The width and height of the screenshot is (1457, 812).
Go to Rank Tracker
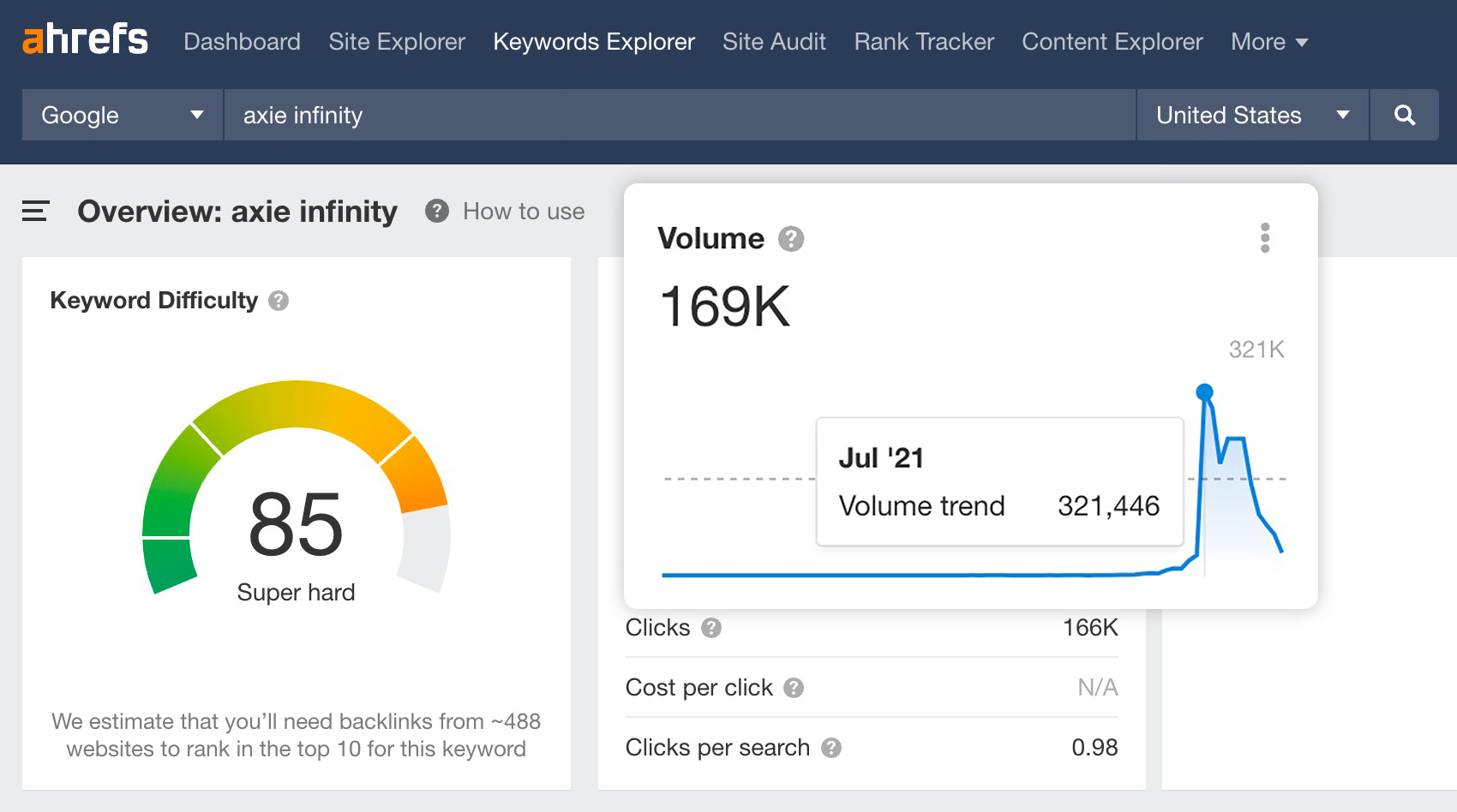pos(922,41)
